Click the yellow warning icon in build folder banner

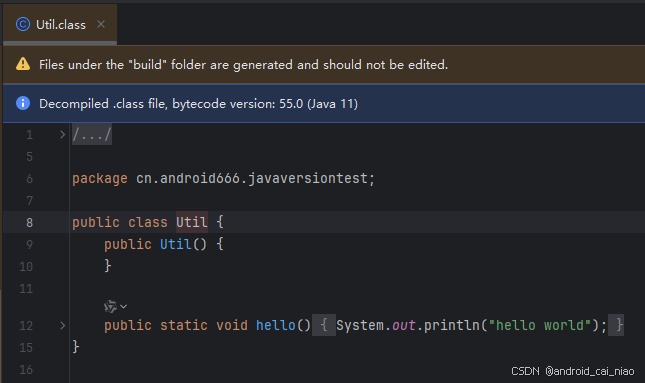(23, 64)
